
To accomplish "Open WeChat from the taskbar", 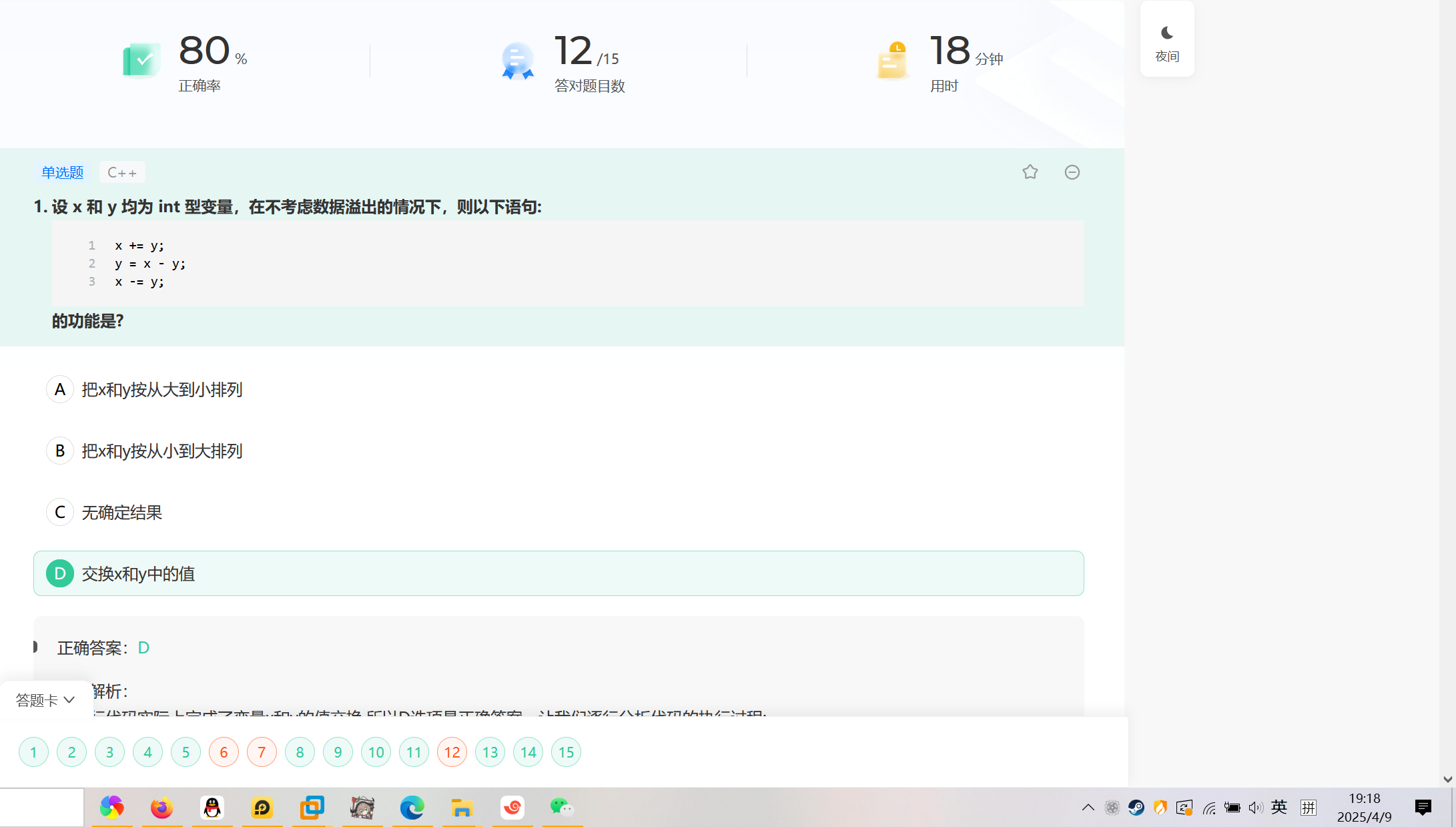I will coord(562,808).
